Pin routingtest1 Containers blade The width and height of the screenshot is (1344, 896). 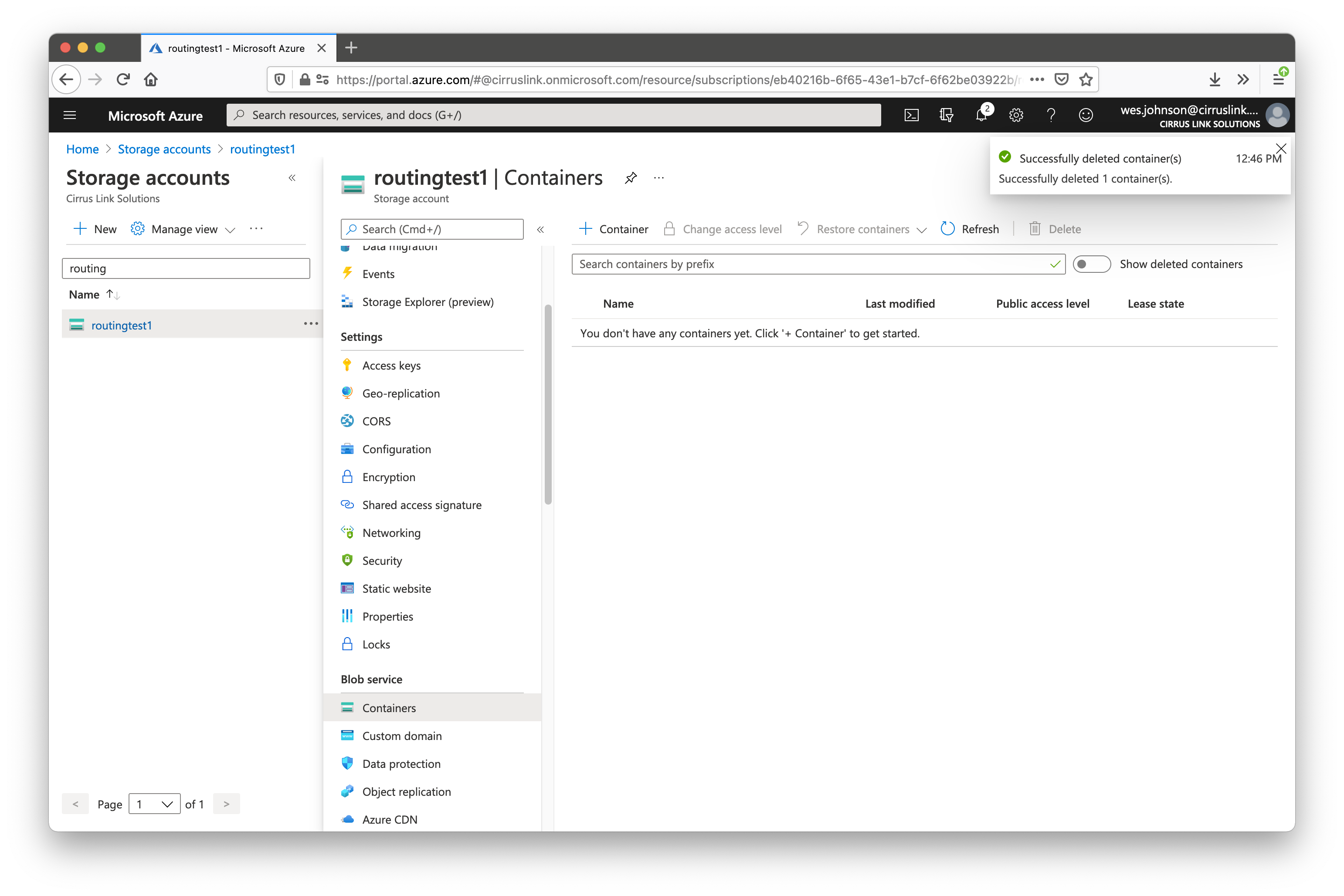click(631, 178)
